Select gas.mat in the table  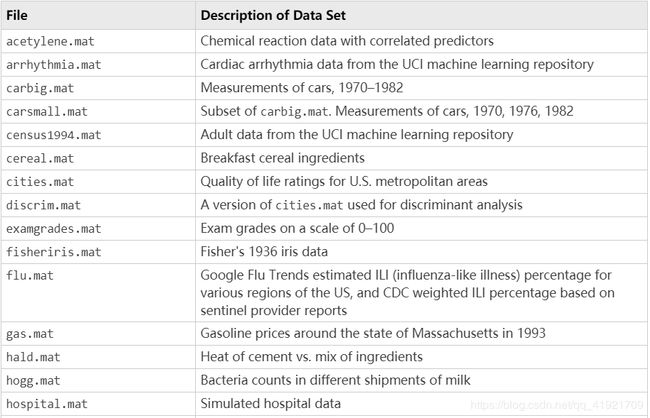point(29,334)
